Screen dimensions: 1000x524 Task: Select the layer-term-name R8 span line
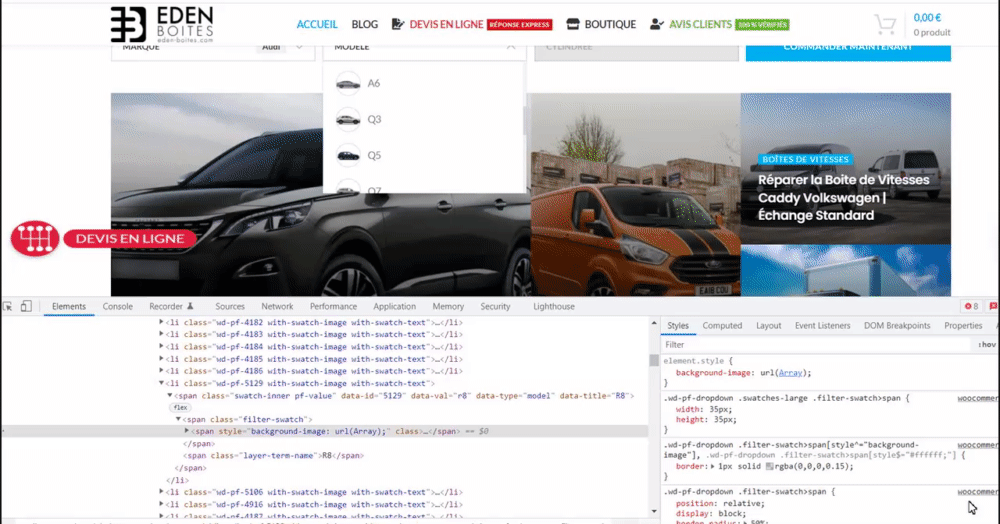click(x=274, y=456)
